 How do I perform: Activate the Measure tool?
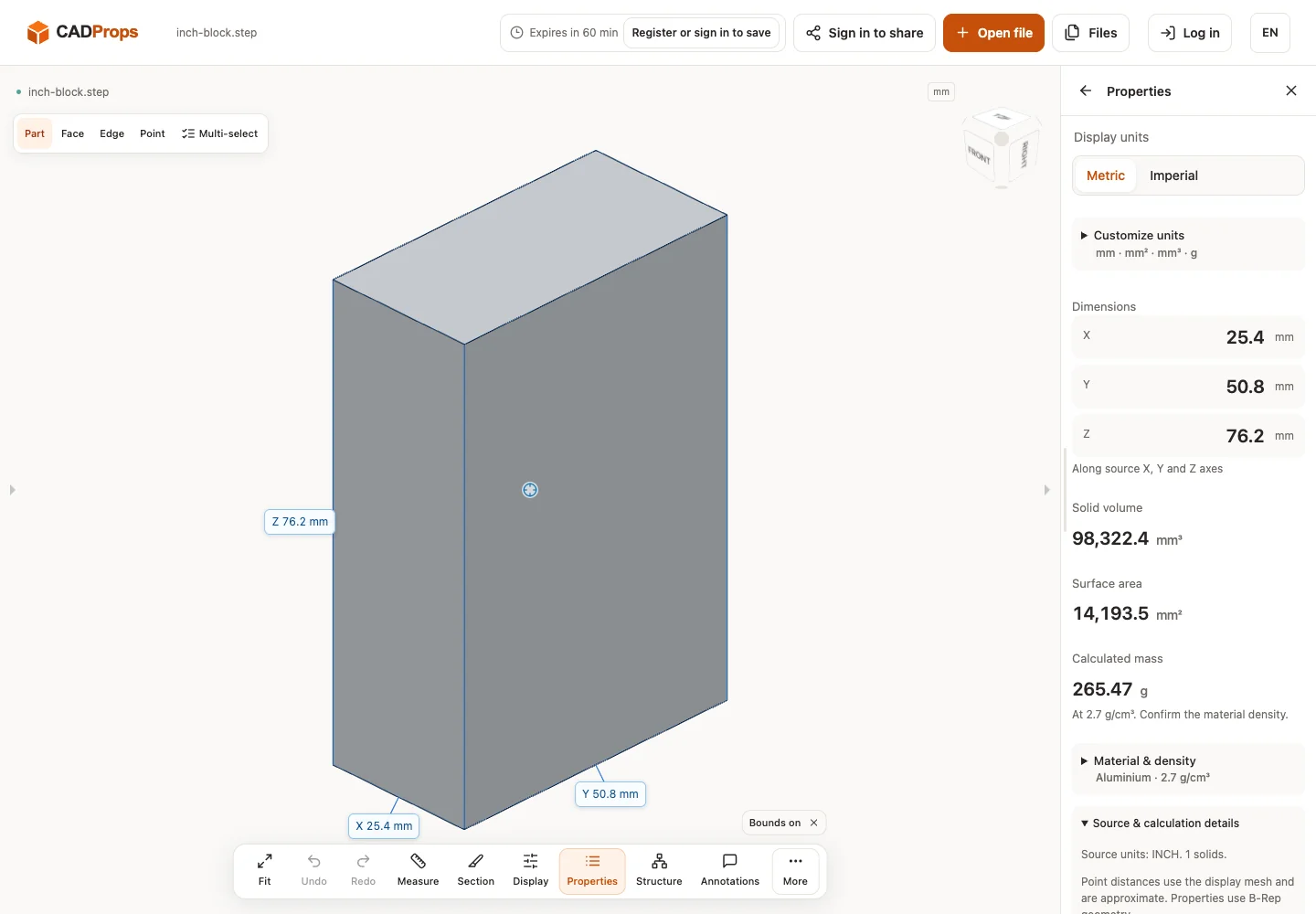click(418, 870)
